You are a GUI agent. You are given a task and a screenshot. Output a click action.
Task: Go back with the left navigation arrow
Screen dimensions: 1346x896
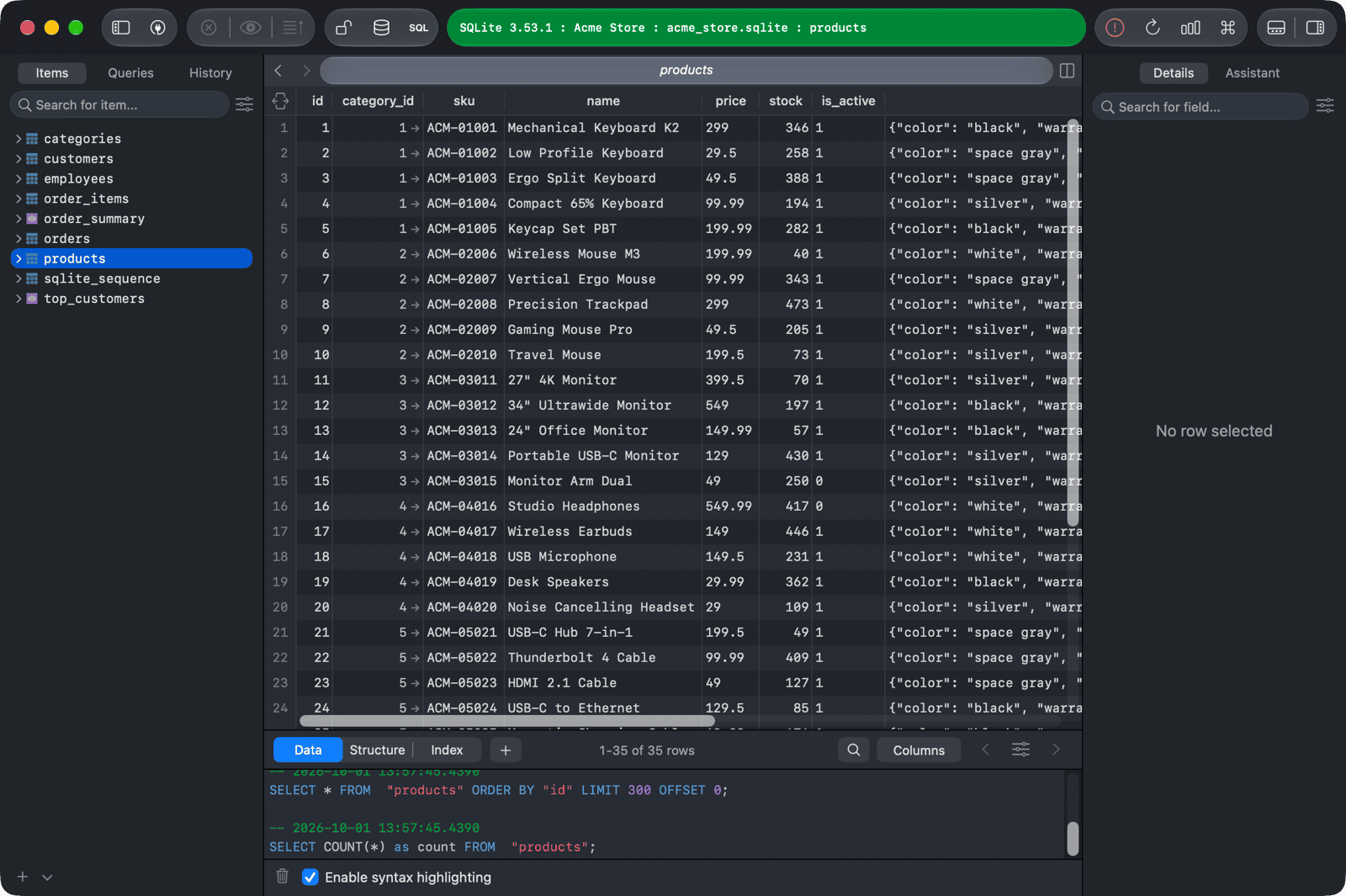tap(278, 71)
